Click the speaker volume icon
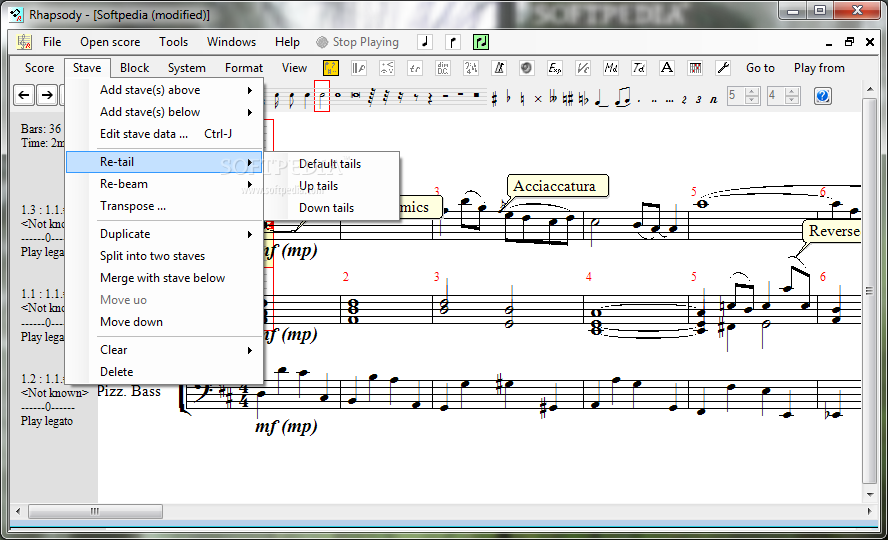Viewport: 888px width, 540px height. pyautogui.click(x=527, y=68)
